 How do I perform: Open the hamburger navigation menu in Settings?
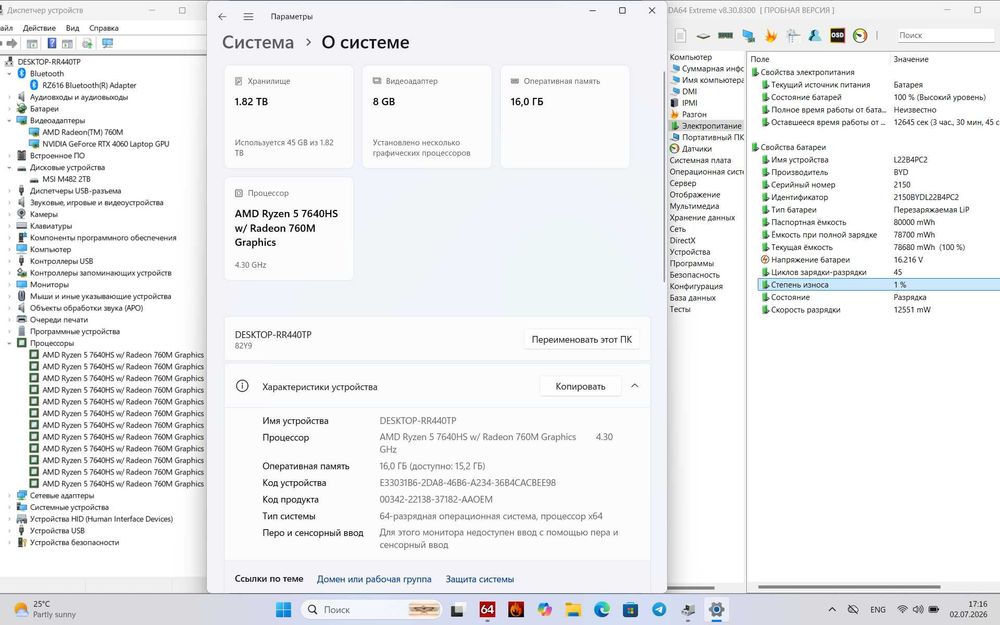click(x=248, y=17)
